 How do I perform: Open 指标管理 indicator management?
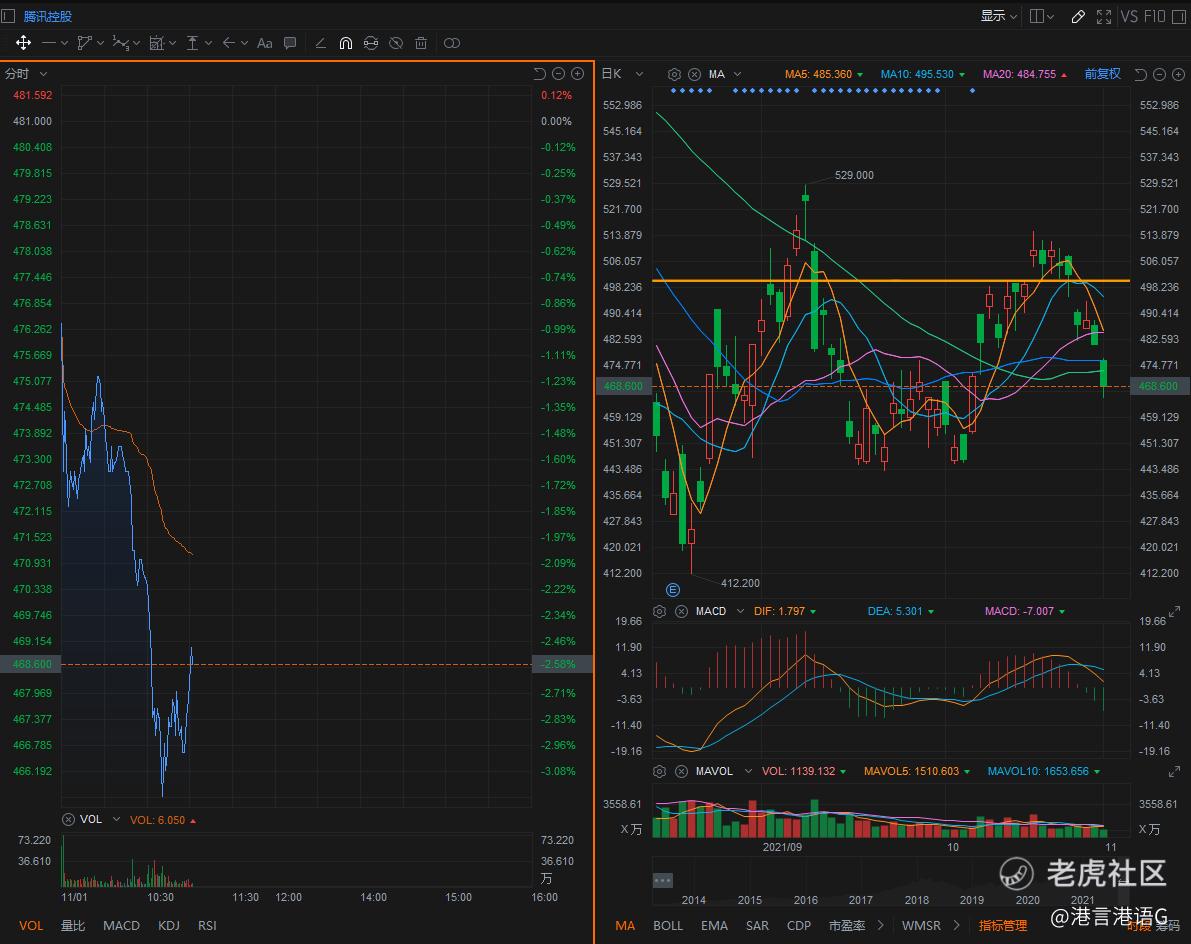tap(1002, 925)
